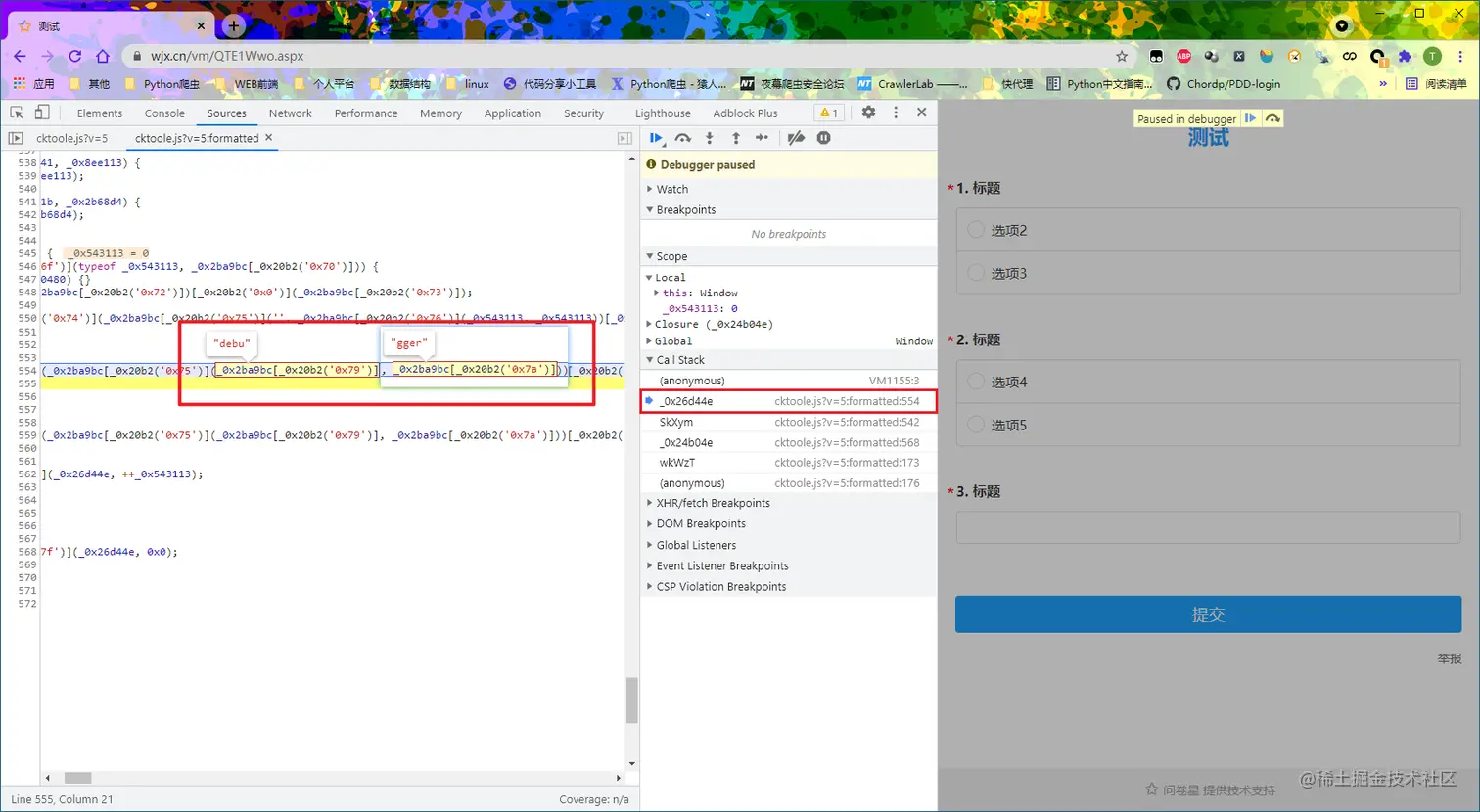Image resolution: width=1480 pixels, height=812 pixels.
Task: Step over next function call
Action: point(683,138)
